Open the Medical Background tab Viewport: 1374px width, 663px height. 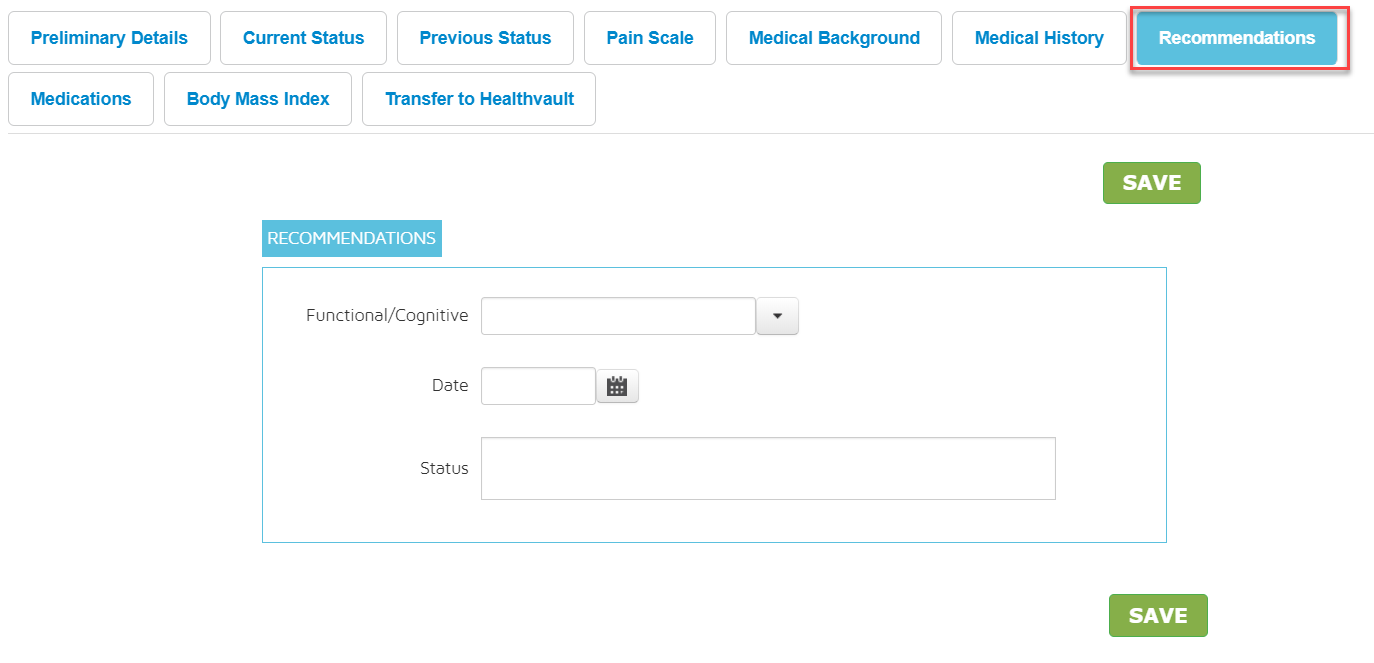point(834,38)
